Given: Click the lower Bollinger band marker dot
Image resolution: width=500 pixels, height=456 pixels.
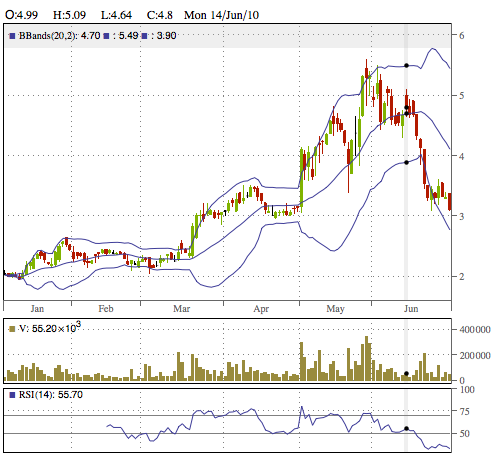Looking at the screenshot, I should coord(406,162).
